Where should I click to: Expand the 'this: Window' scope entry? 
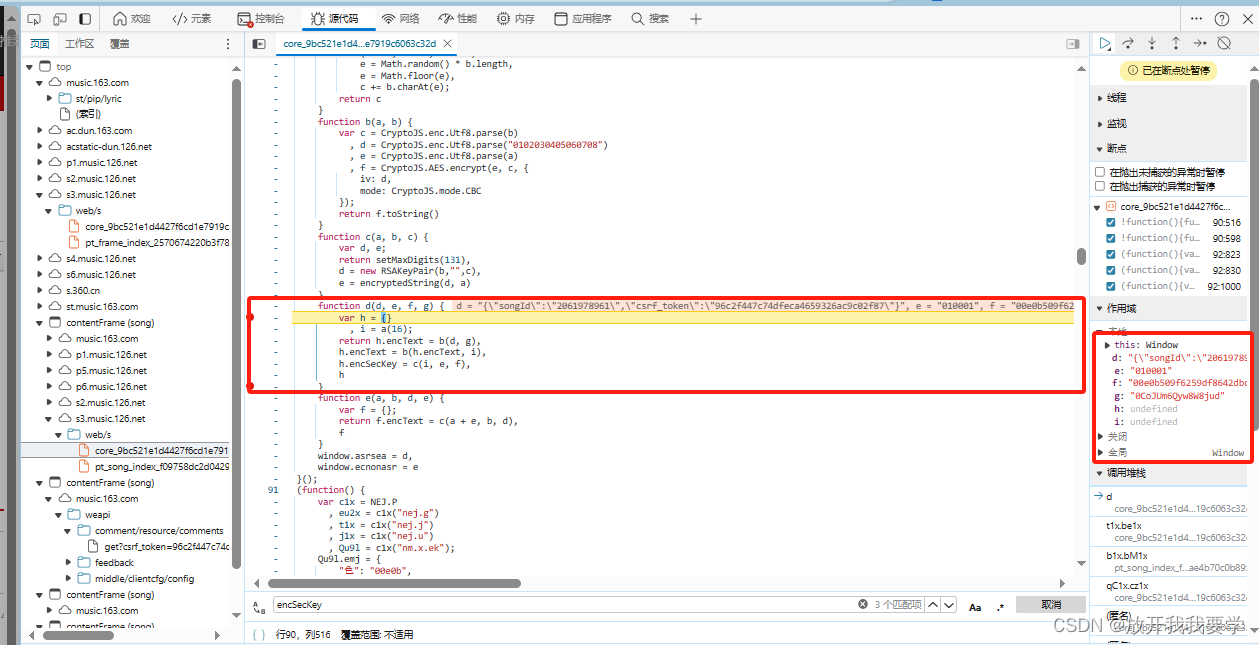coord(1108,345)
